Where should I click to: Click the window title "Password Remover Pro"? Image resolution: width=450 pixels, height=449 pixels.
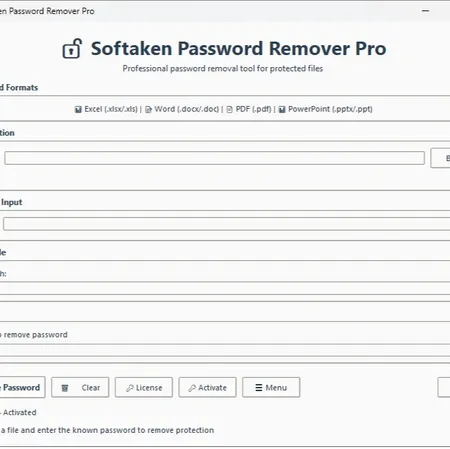click(51, 11)
